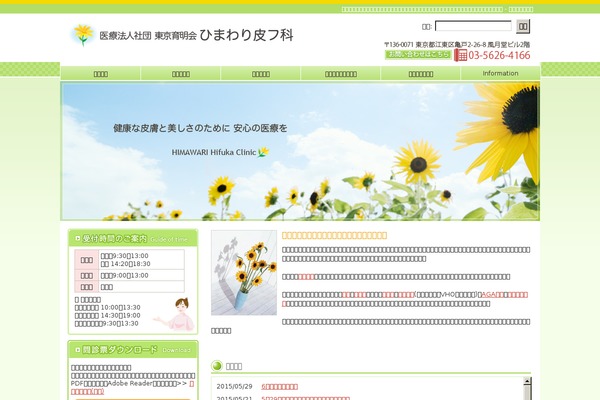Click the small leaf icon beside HIMAWARI Hifuka Clinic
Viewport: 600px width, 400px height.
click(x=263, y=152)
